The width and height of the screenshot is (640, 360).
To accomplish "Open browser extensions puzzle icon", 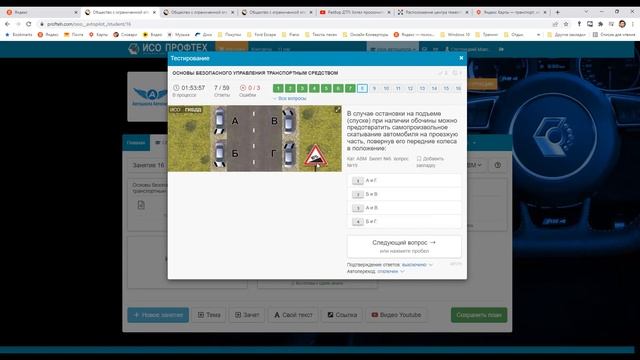I will [x=600, y=24].
